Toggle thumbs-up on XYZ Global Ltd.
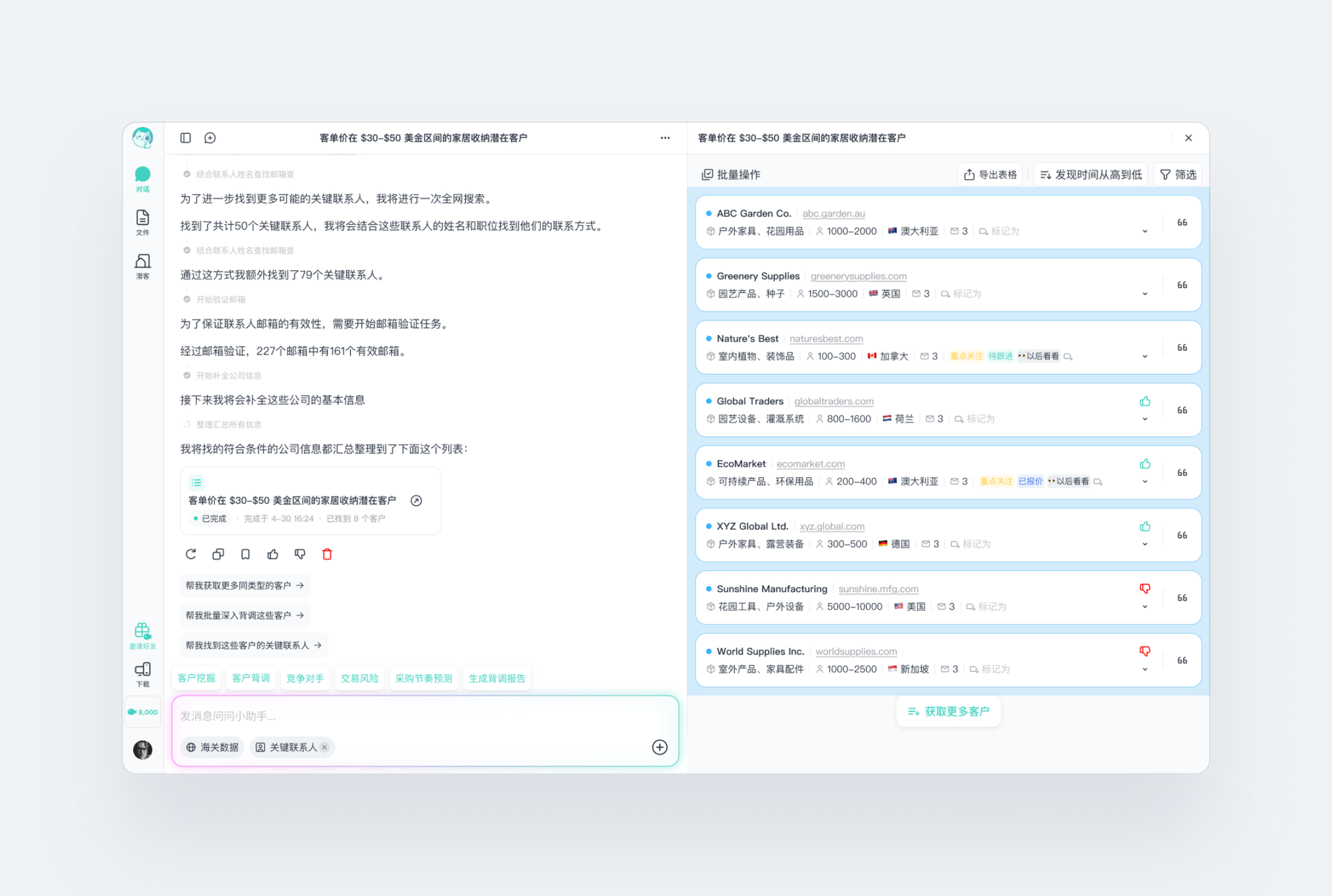The width and height of the screenshot is (1332, 896). coord(1145,527)
